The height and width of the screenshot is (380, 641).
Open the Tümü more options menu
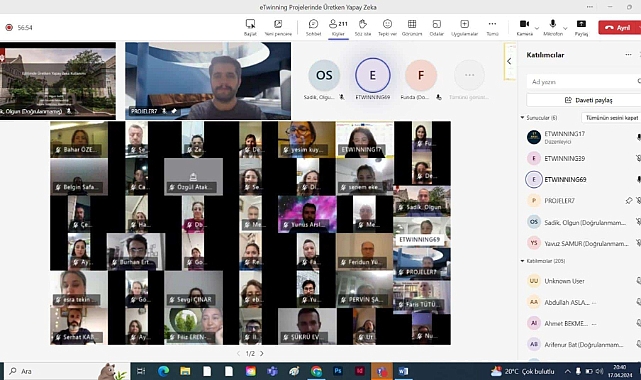(x=492, y=24)
